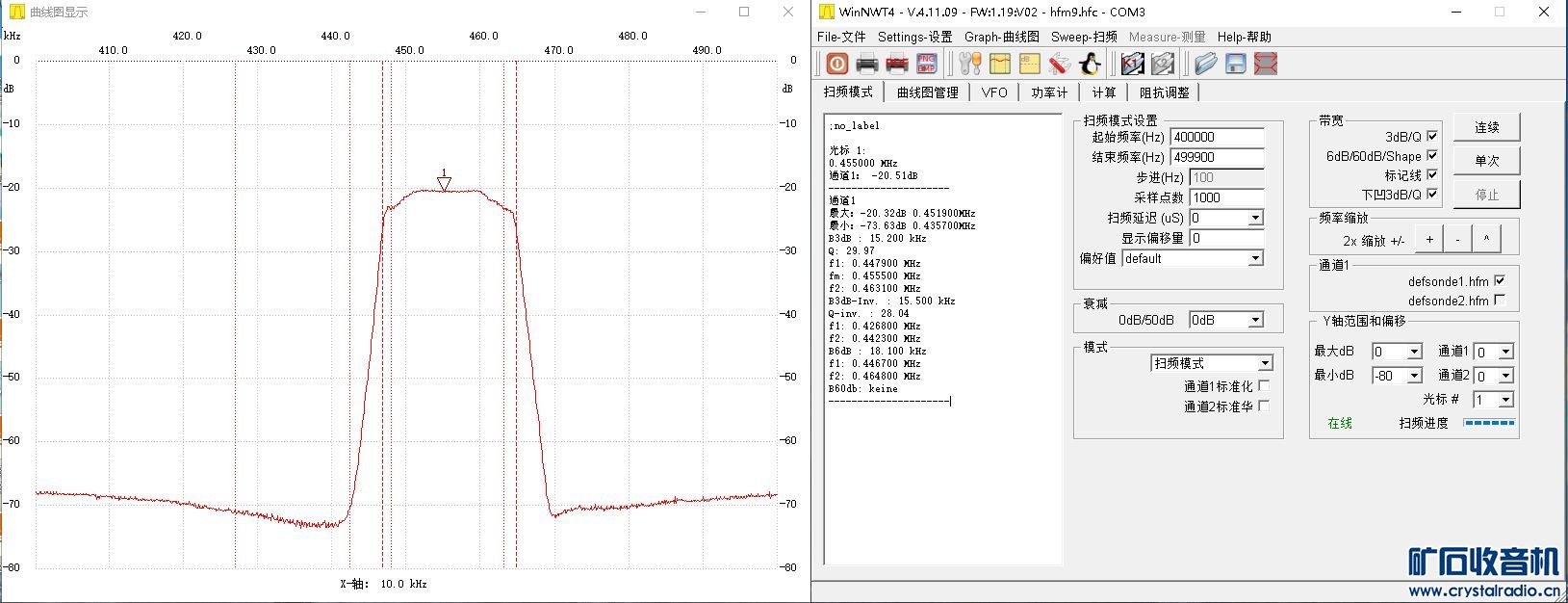Click the 显示偏移量 input field
The height and width of the screenshot is (603, 1568).
(1226, 238)
